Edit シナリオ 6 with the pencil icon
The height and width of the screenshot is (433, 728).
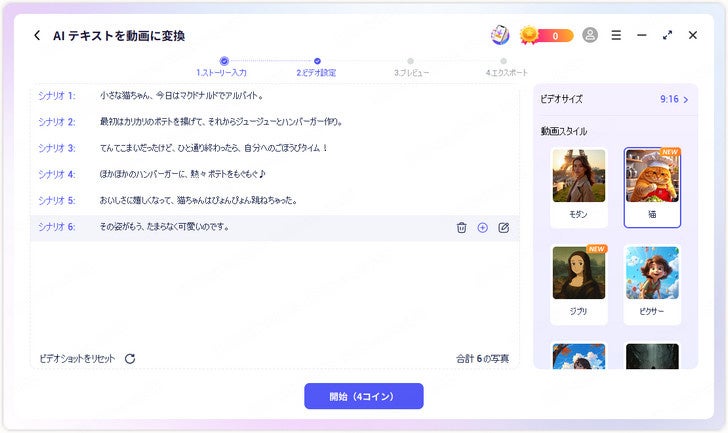coord(504,227)
